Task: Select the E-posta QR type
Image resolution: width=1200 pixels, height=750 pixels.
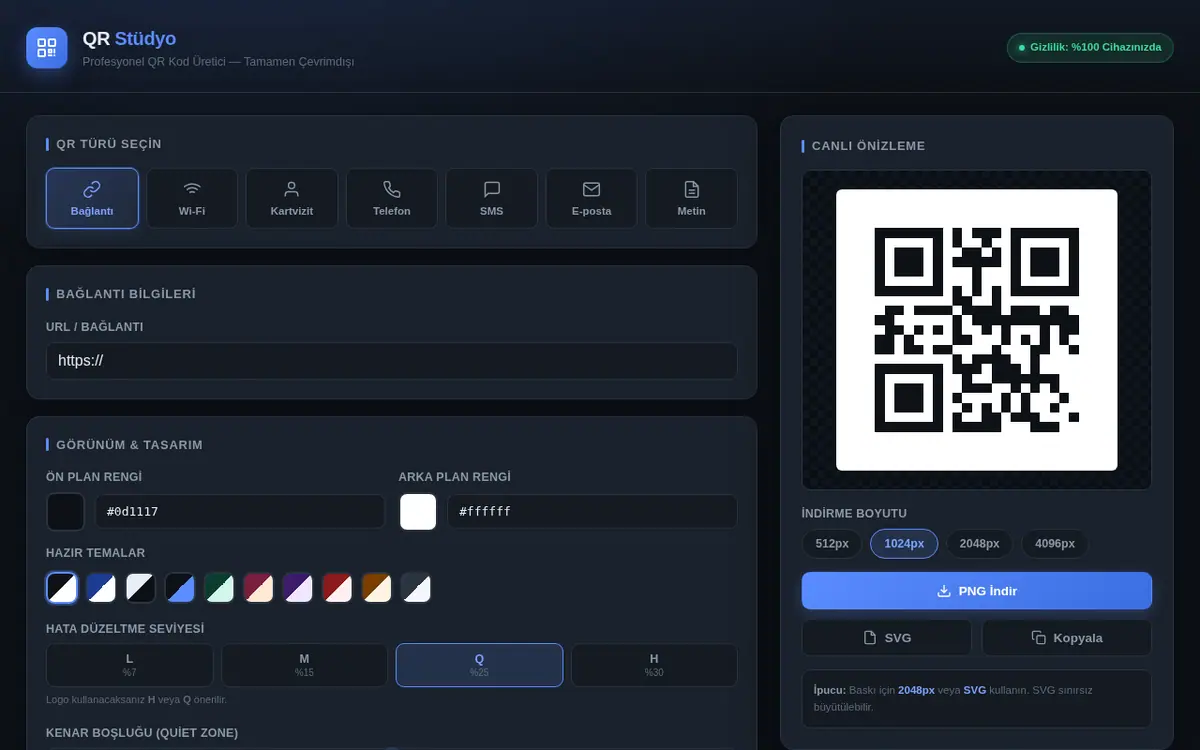Action: pyautogui.click(x=591, y=198)
